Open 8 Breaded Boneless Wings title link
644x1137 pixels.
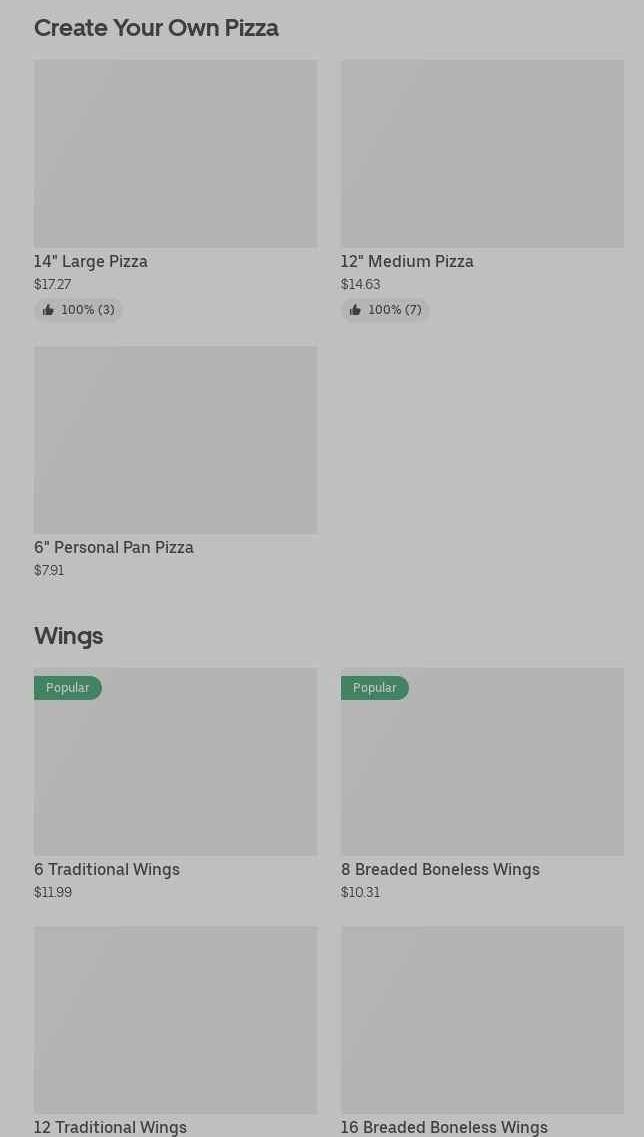pos(440,869)
